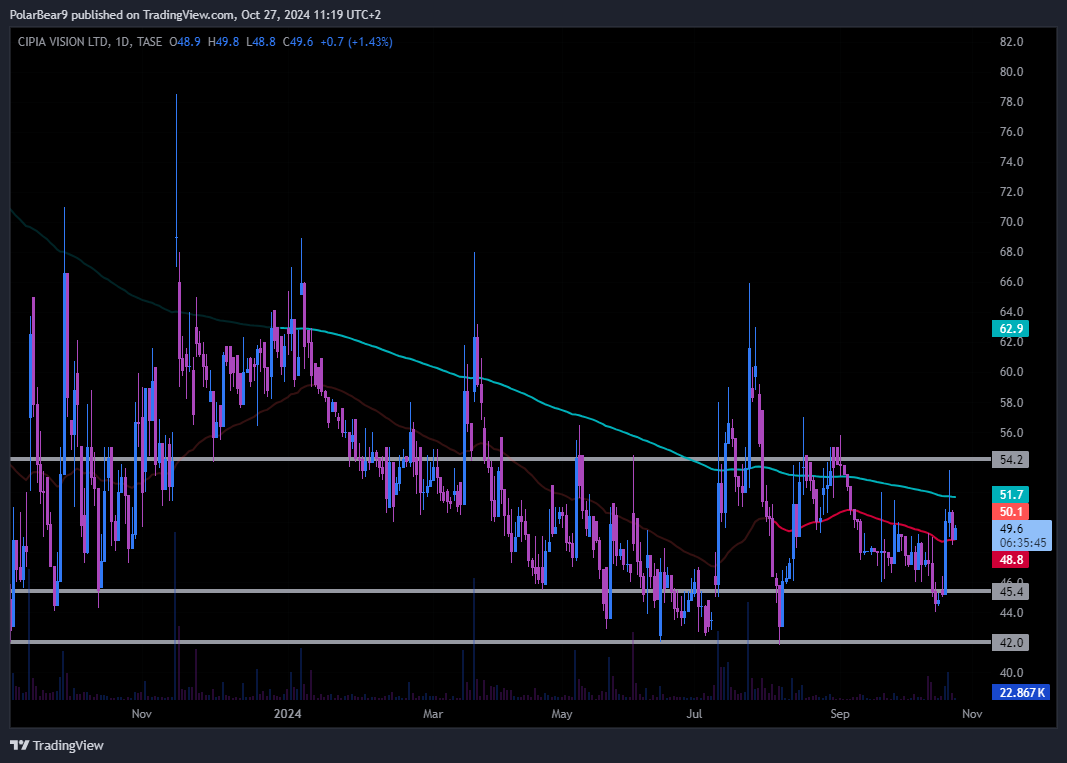Select the teal 51.7 moving average label

[x=1012, y=495]
